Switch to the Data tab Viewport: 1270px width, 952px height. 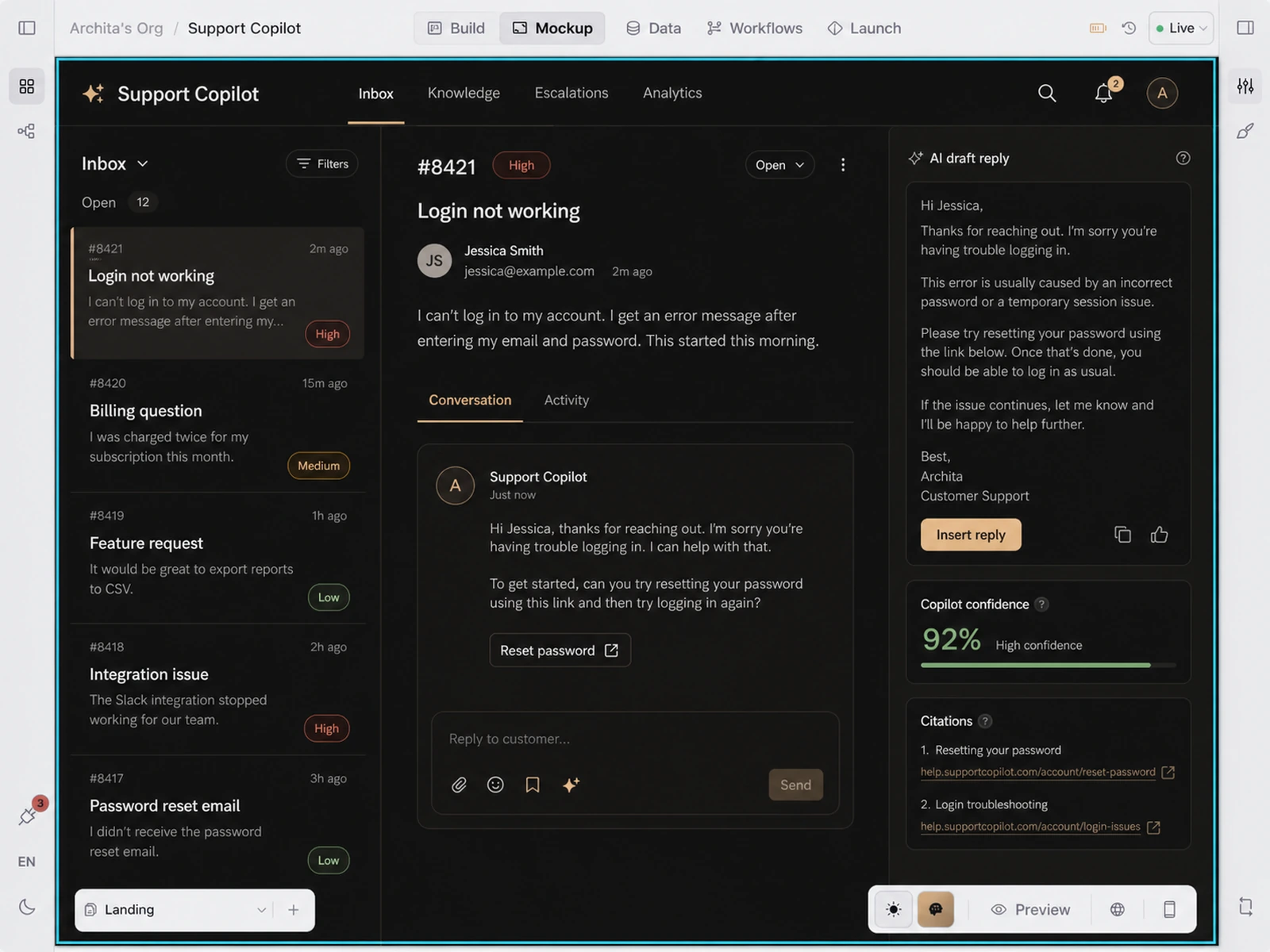click(653, 28)
